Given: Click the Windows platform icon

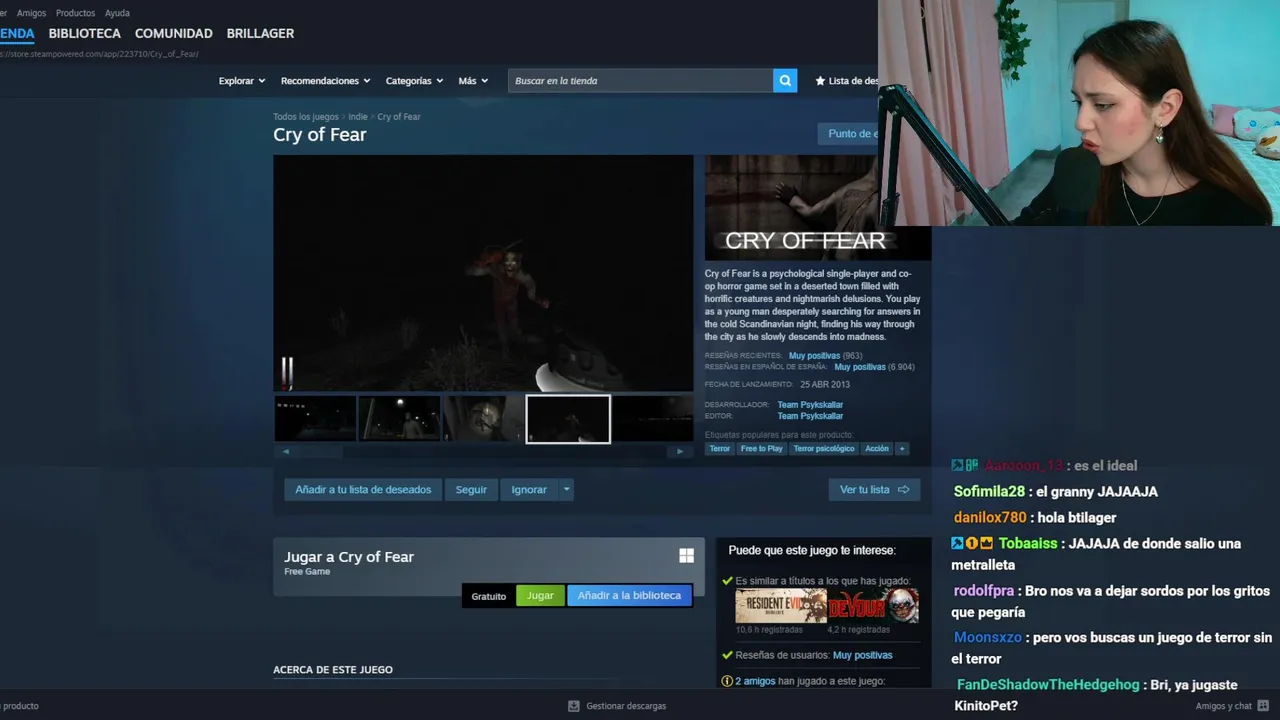Looking at the screenshot, I should 686,556.
